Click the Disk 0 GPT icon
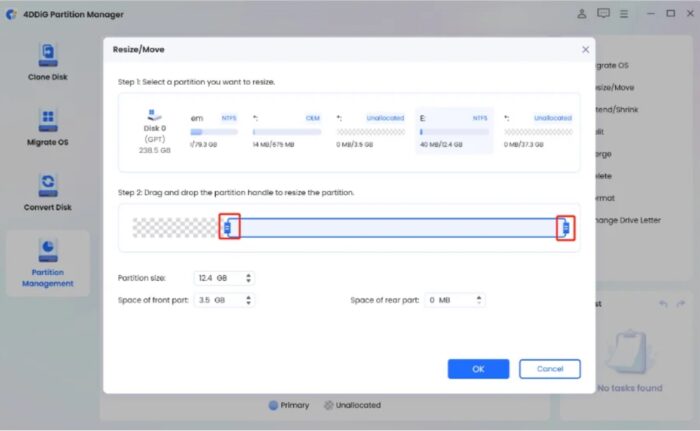Screen dimensions: 700x431 click(154, 115)
